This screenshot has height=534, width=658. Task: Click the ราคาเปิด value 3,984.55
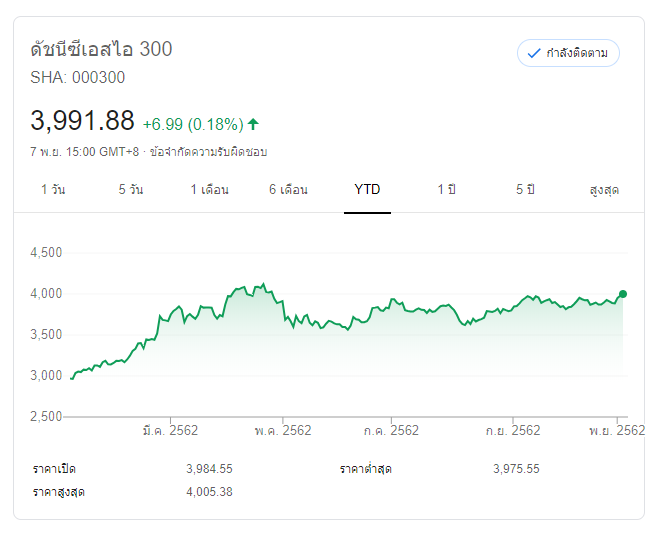(x=209, y=469)
